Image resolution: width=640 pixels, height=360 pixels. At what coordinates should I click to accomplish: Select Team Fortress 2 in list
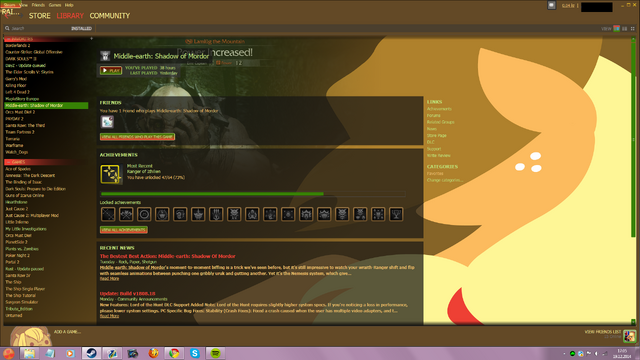point(20,132)
